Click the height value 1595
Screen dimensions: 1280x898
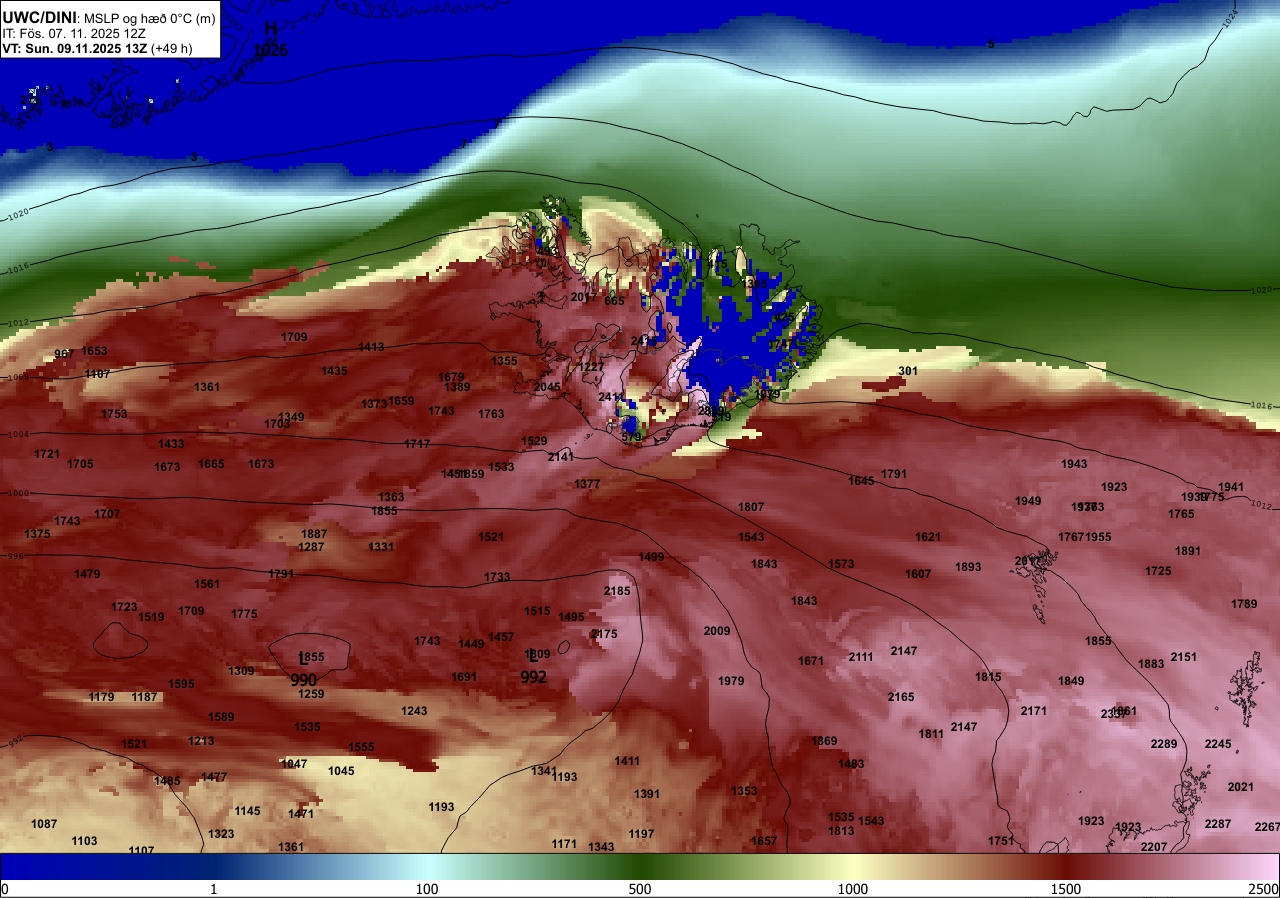pyautogui.click(x=181, y=684)
